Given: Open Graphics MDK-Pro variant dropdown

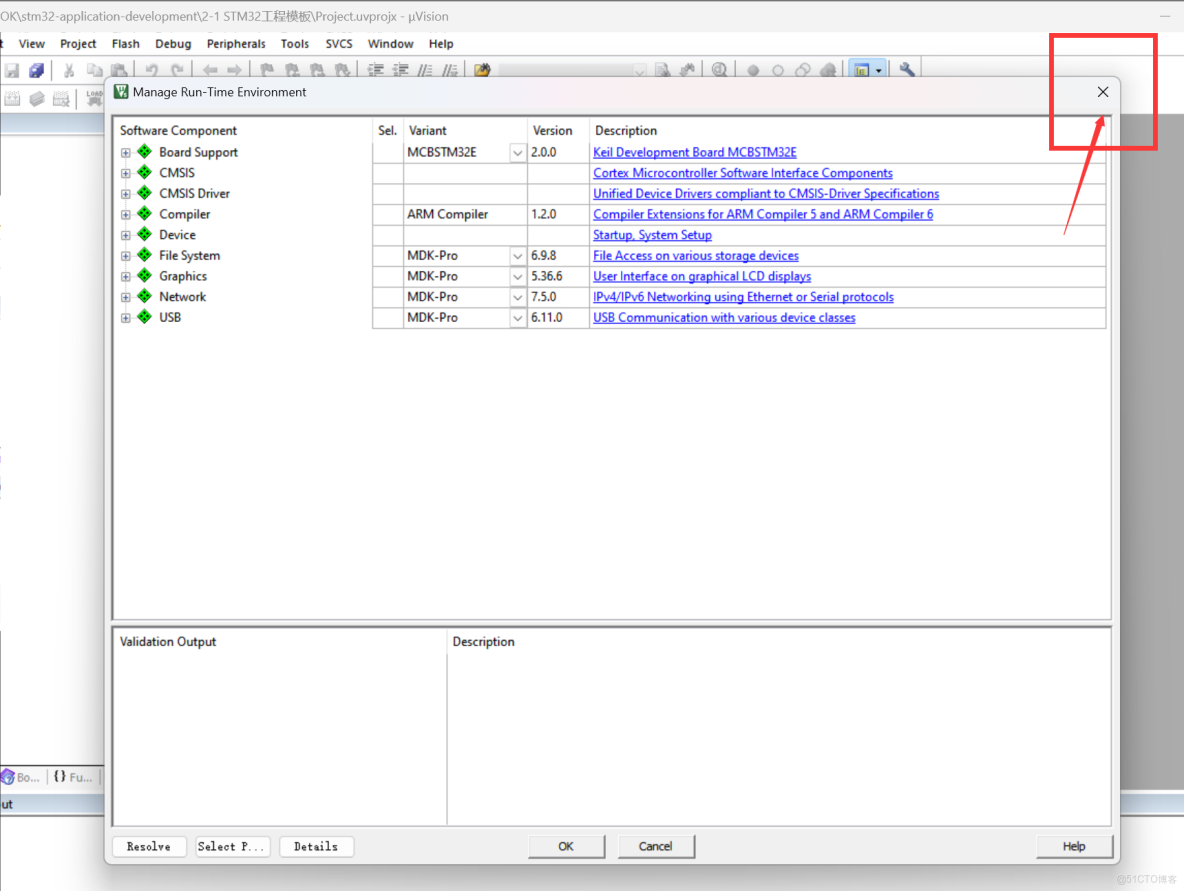Looking at the screenshot, I should click(x=517, y=276).
